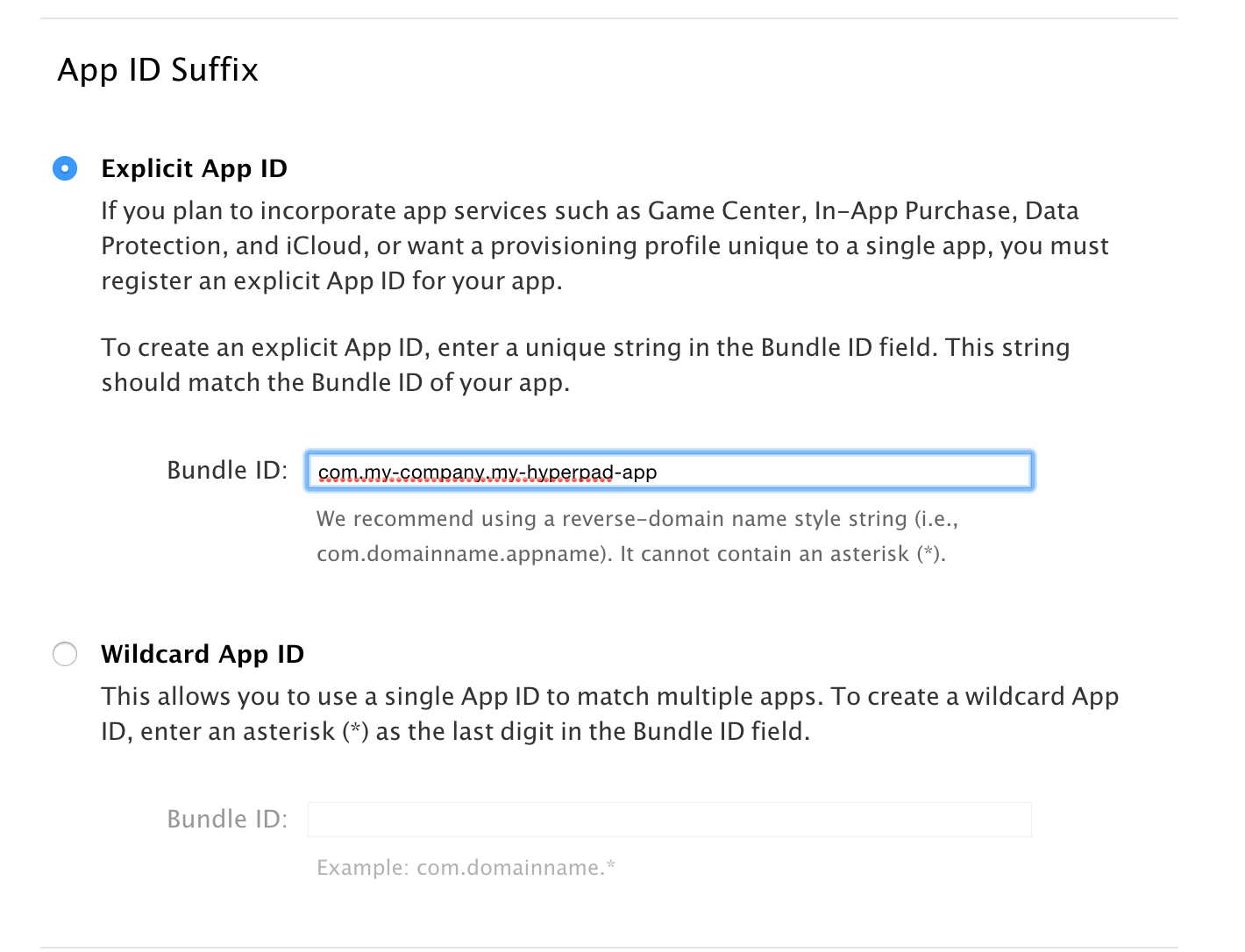This screenshot has height=952, width=1245.
Task: Click the Bundle ID label beside the filled field
Action: [227, 471]
